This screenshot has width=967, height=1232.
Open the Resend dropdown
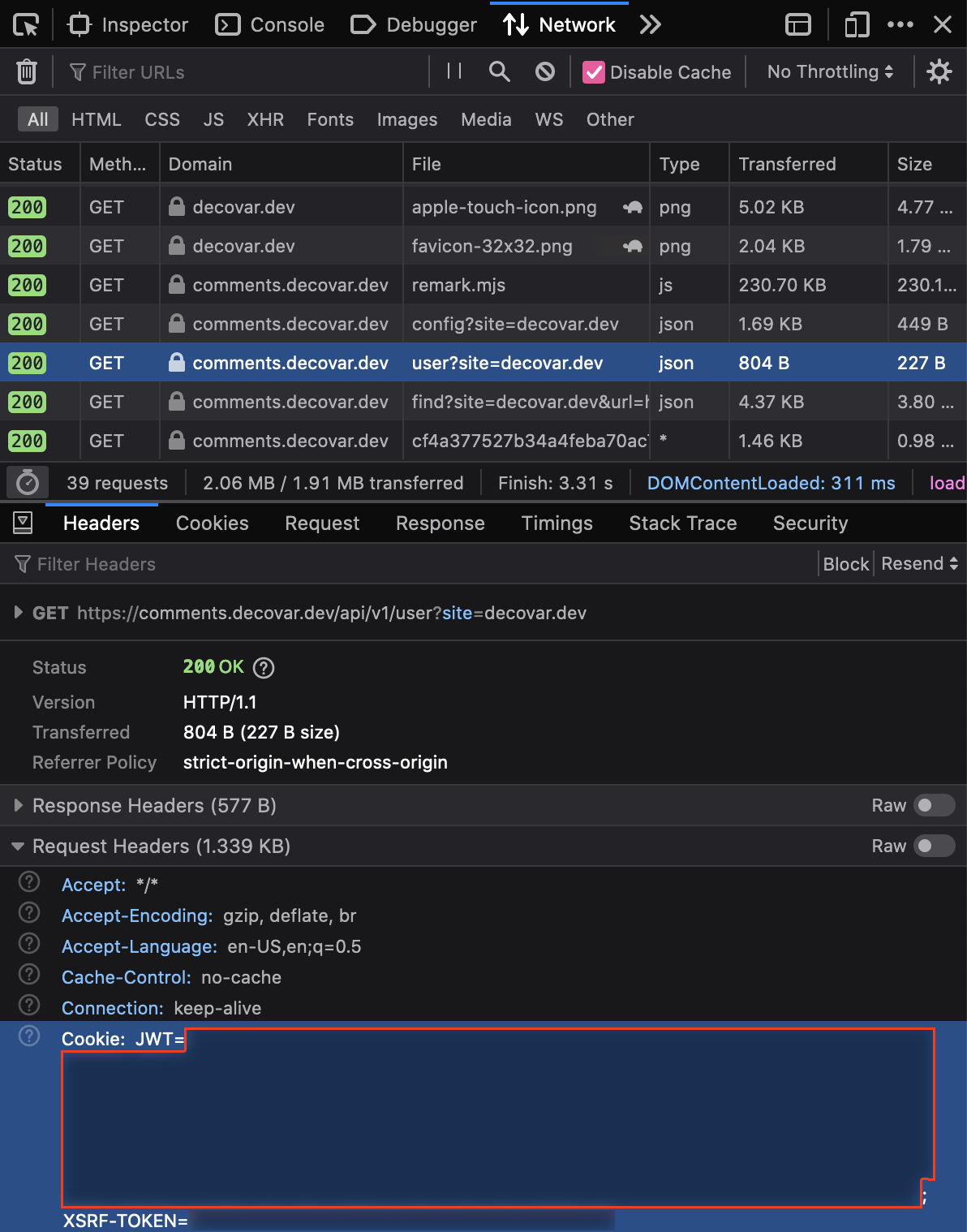920,564
